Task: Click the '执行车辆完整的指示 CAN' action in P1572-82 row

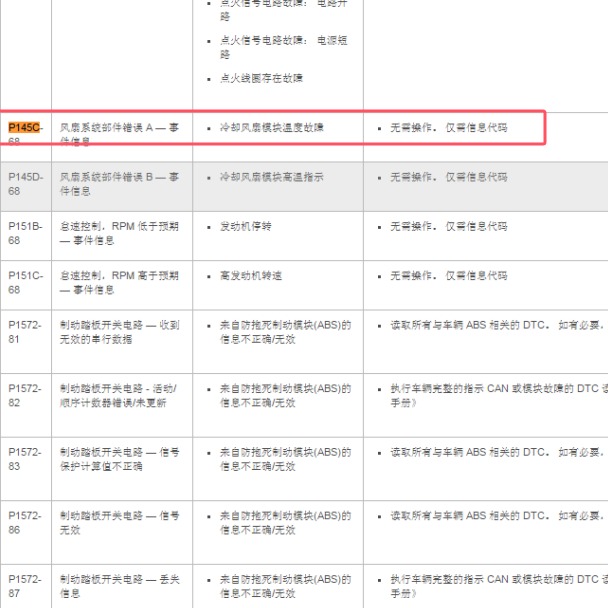Action: click(499, 396)
